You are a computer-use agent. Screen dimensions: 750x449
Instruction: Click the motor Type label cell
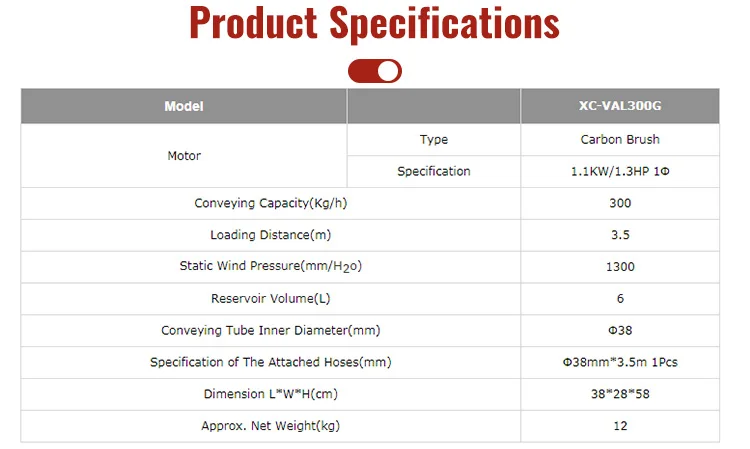(x=433, y=140)
